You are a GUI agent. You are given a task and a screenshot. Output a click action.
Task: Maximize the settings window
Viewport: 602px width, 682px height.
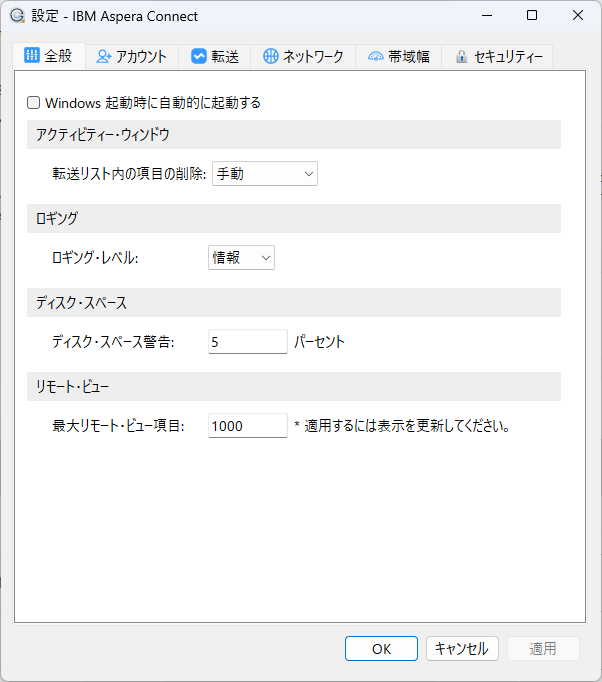532,16
